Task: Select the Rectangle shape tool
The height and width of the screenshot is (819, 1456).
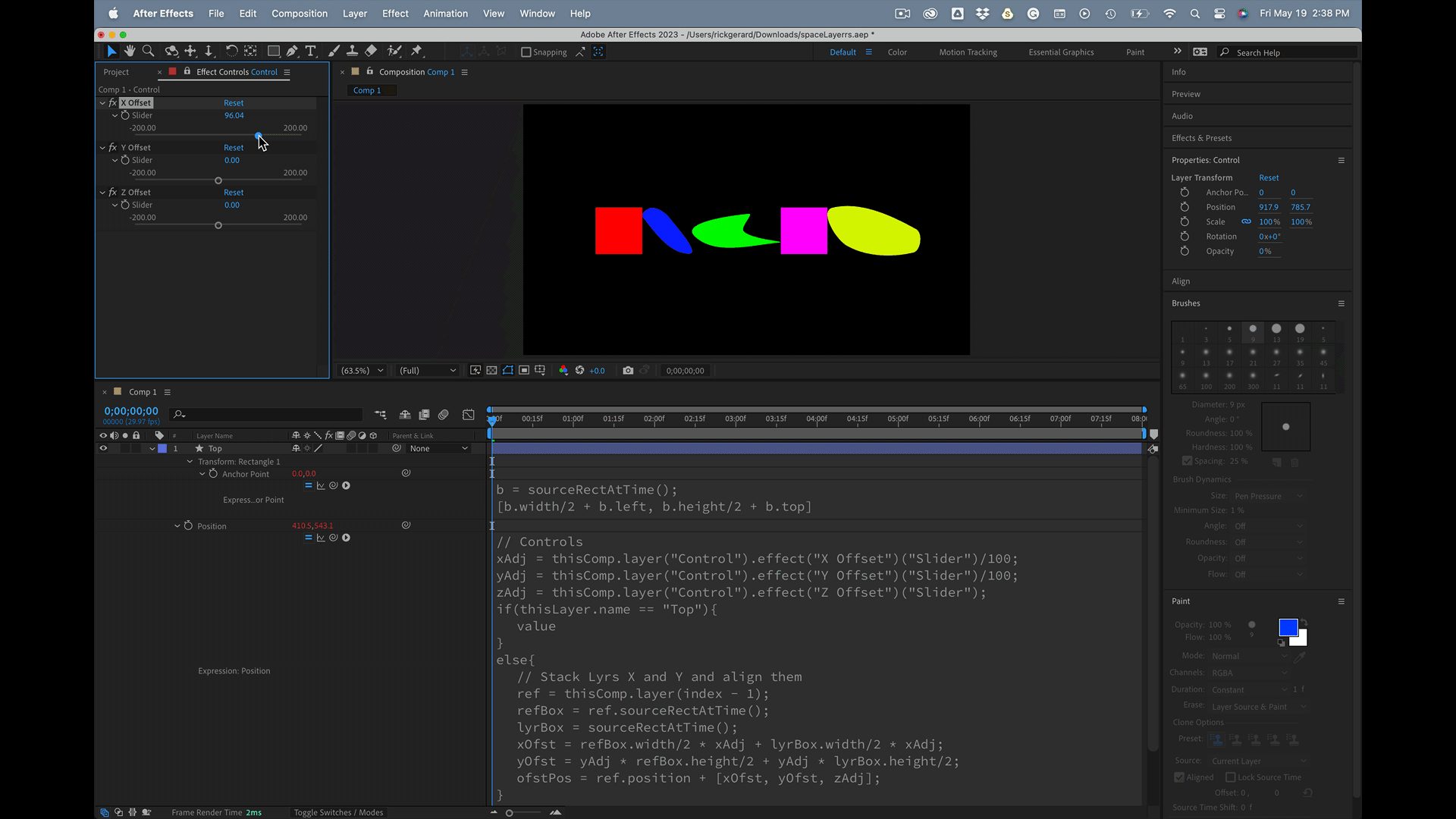Action: 273,51
